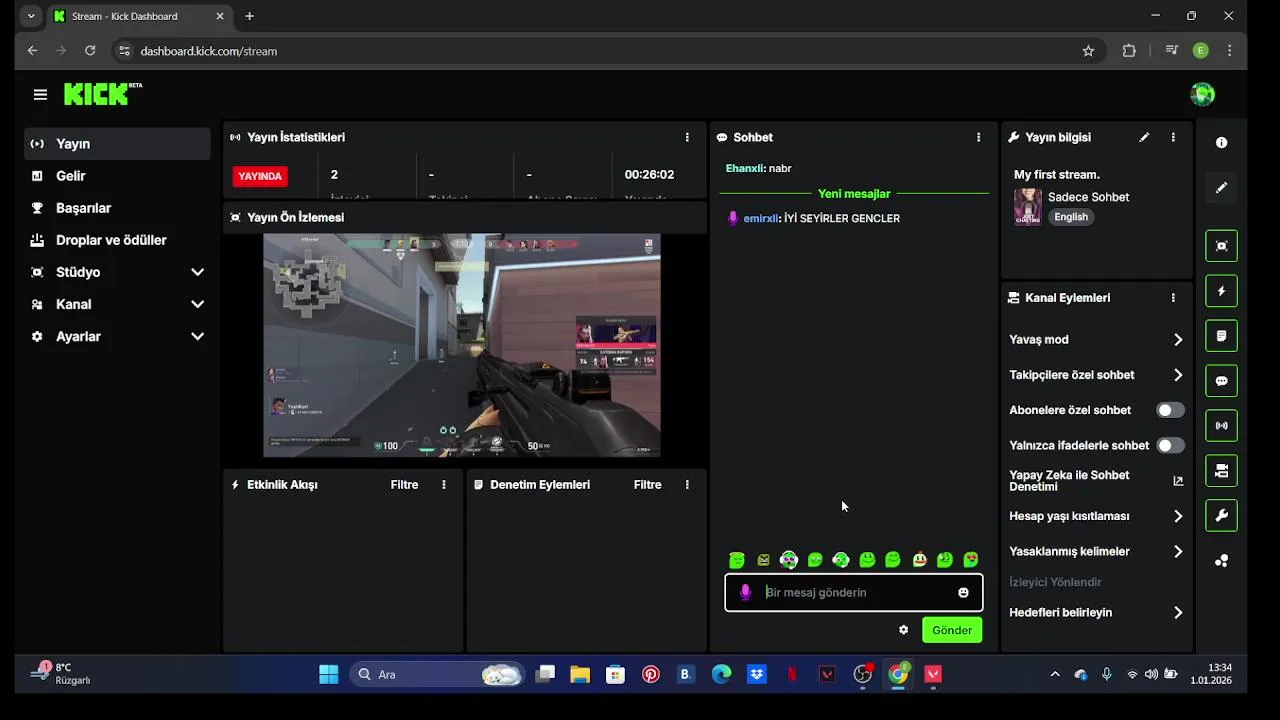The image size is (1280, 720).
Task: Toggle moderation actions note widget in right rail
Action: 1221,336
